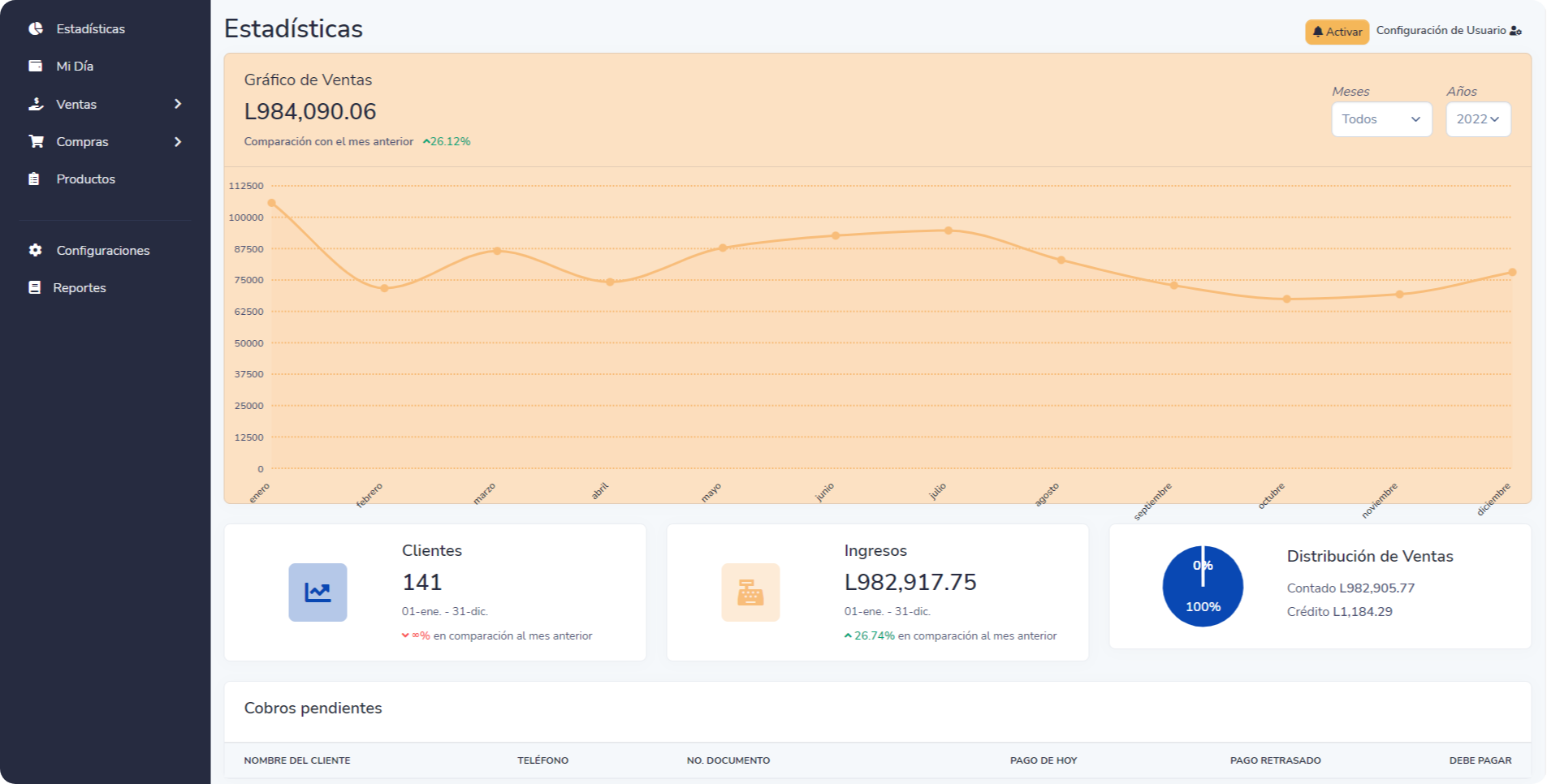Click the Productos clipboard icon
This screenshot has width=1547, height=784.
point(34,179)
